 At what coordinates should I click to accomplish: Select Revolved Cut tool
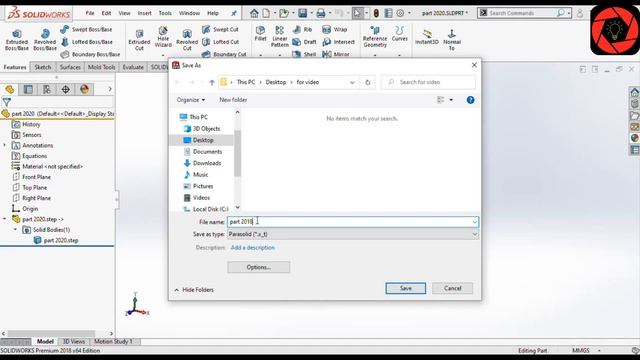187,39
